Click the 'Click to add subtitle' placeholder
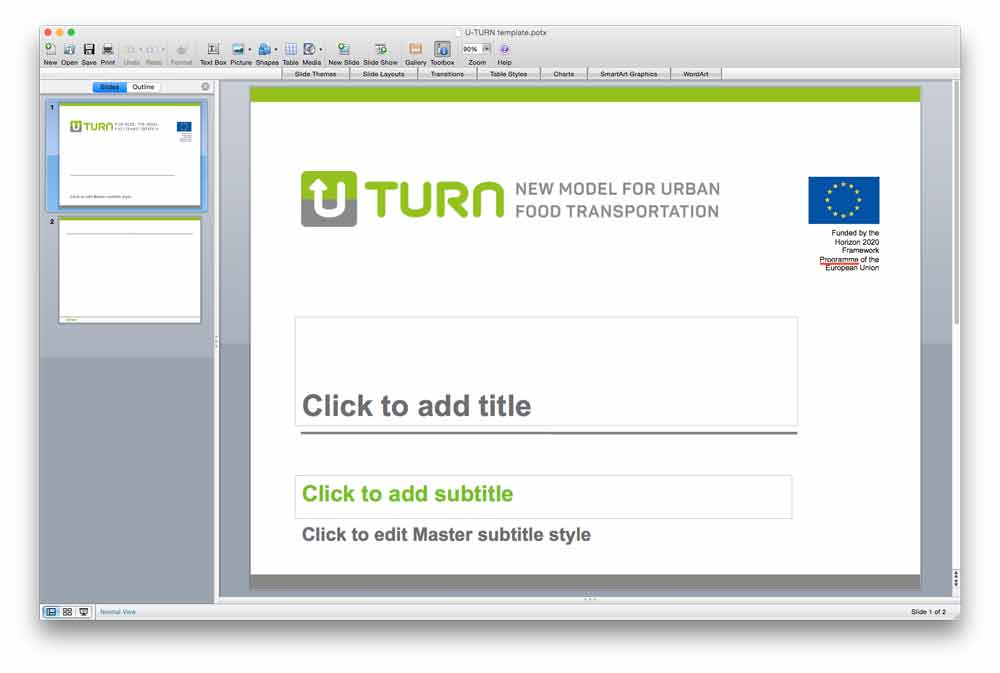Viewport: 1000px width, 673px height. click(x=543, y=496)
